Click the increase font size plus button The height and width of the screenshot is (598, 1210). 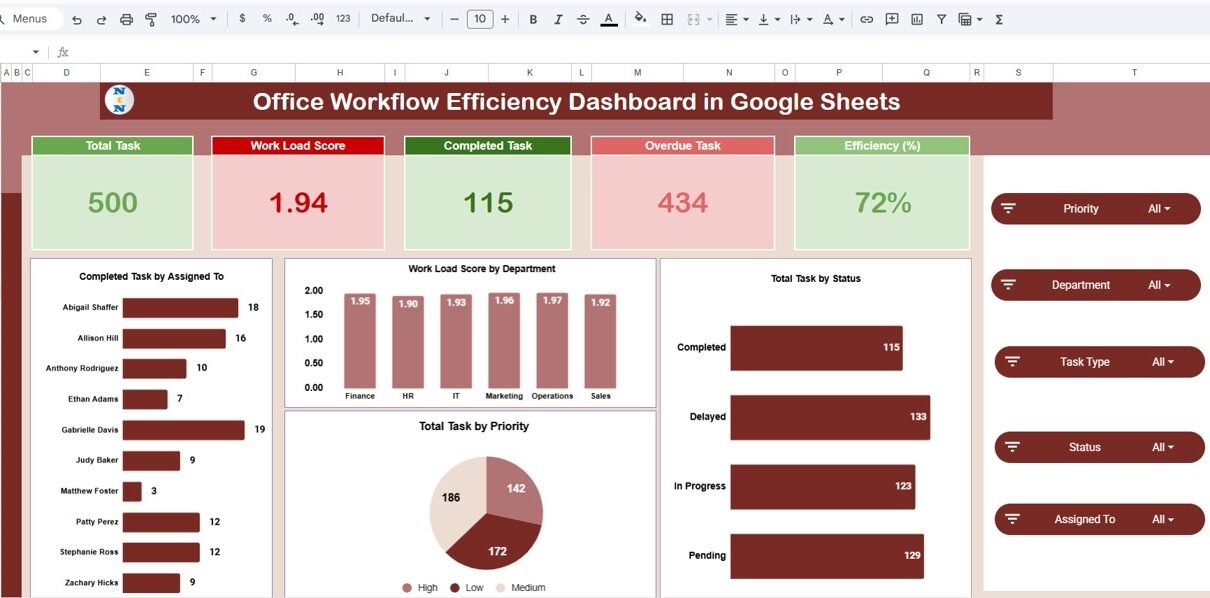(505, 19)
